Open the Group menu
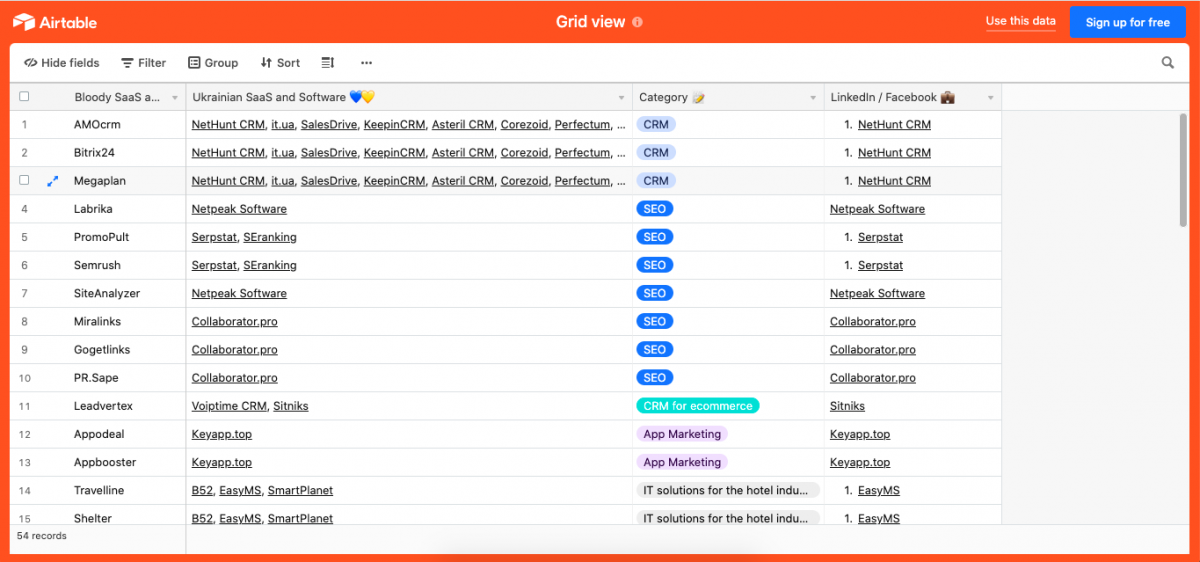 213,62
